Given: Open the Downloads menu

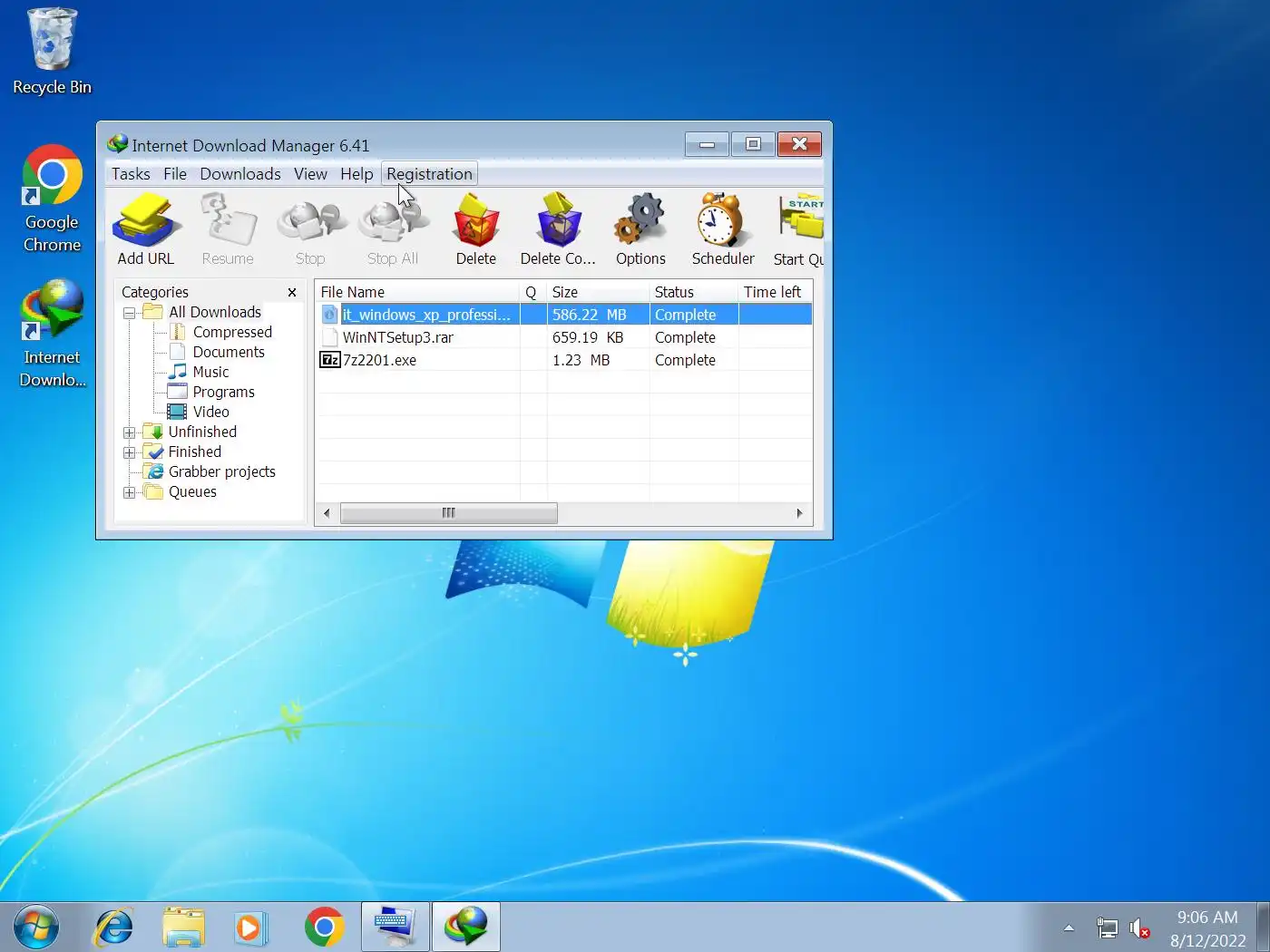Looking at the screenshot, I should (240, 174).
